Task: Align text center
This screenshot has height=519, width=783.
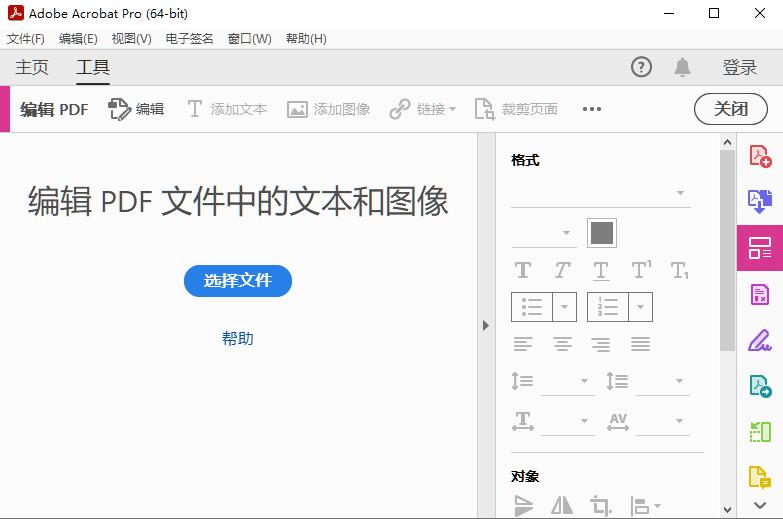Action: [x=562, y=344]
